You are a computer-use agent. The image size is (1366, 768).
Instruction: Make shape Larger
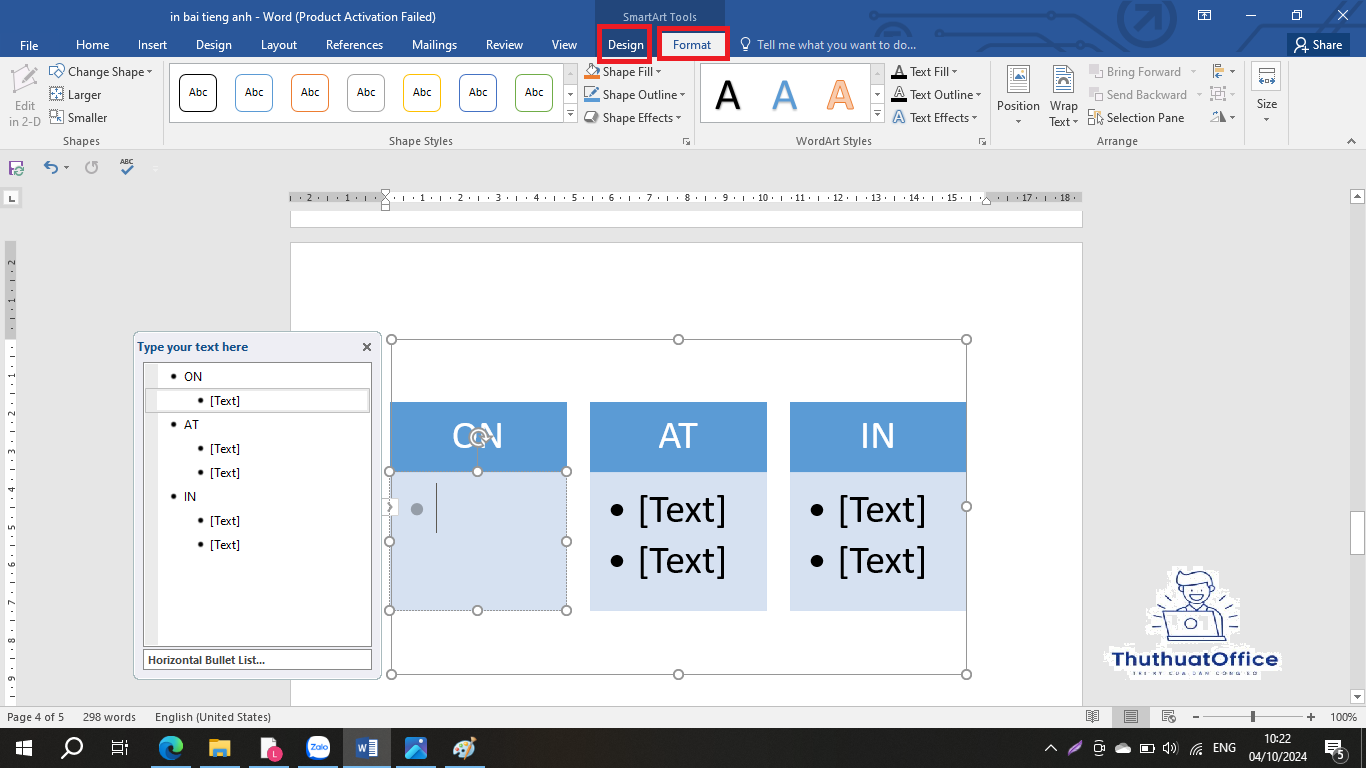[x=75, y=95]
